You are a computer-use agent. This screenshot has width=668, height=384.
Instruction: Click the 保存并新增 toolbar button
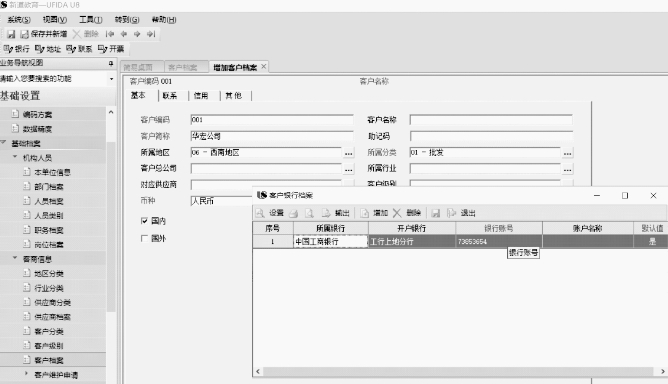(44, 34)
